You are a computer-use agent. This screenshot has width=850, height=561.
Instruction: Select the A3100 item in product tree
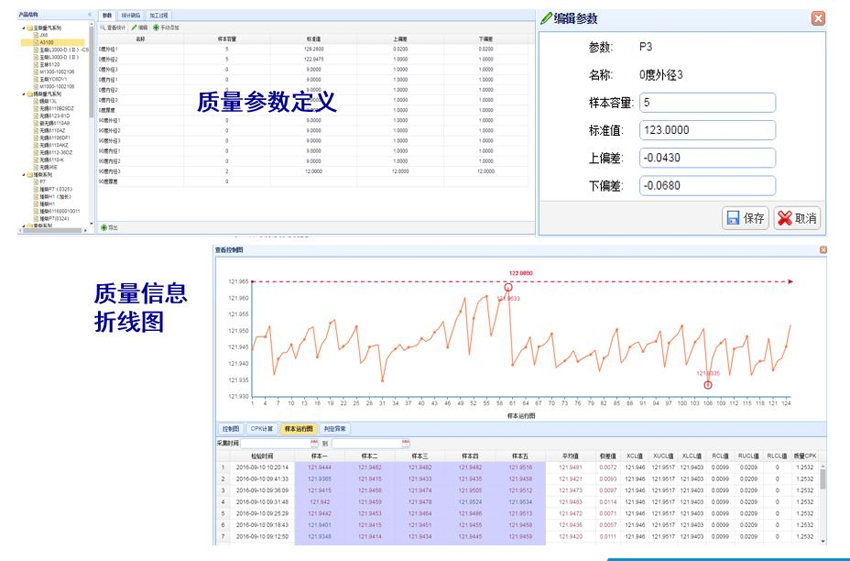click(x=46, y=42)
